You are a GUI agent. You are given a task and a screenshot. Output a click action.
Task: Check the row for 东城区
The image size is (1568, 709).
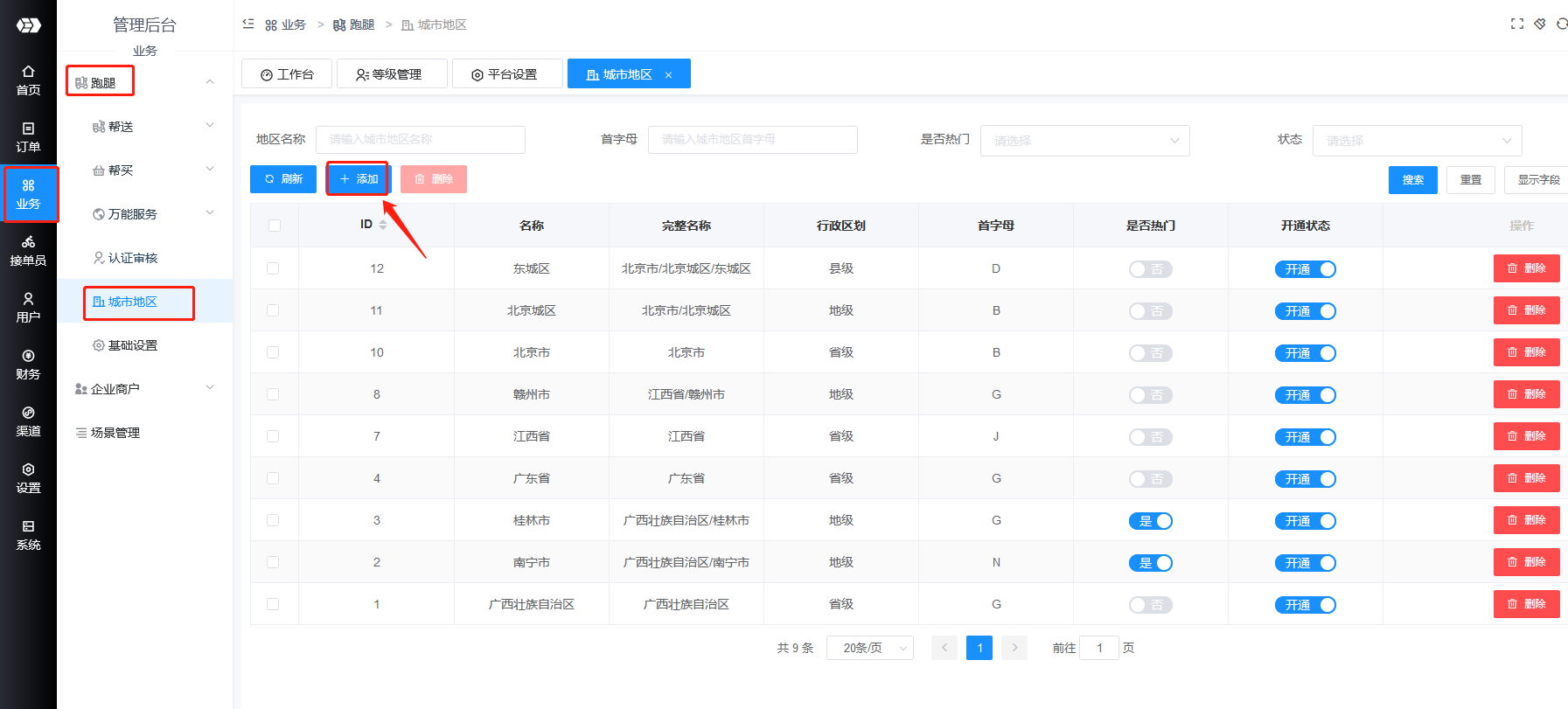click(273, 268)
